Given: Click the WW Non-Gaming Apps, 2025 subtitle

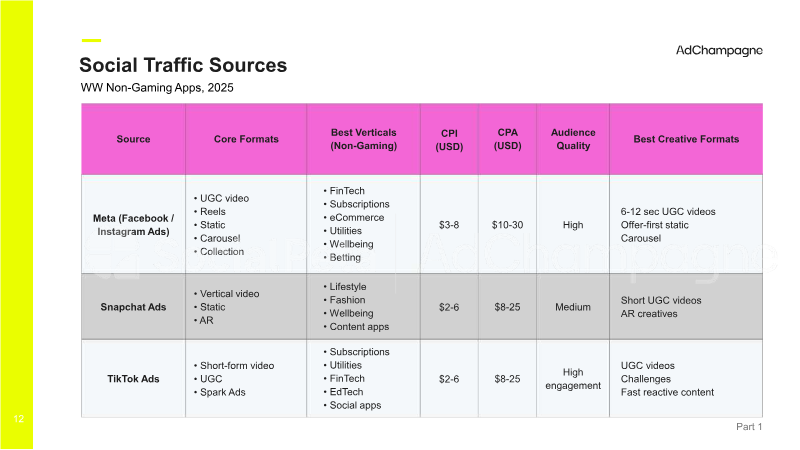Looking at the screenshot, I should pyautogui.click(x=157, y=88).
